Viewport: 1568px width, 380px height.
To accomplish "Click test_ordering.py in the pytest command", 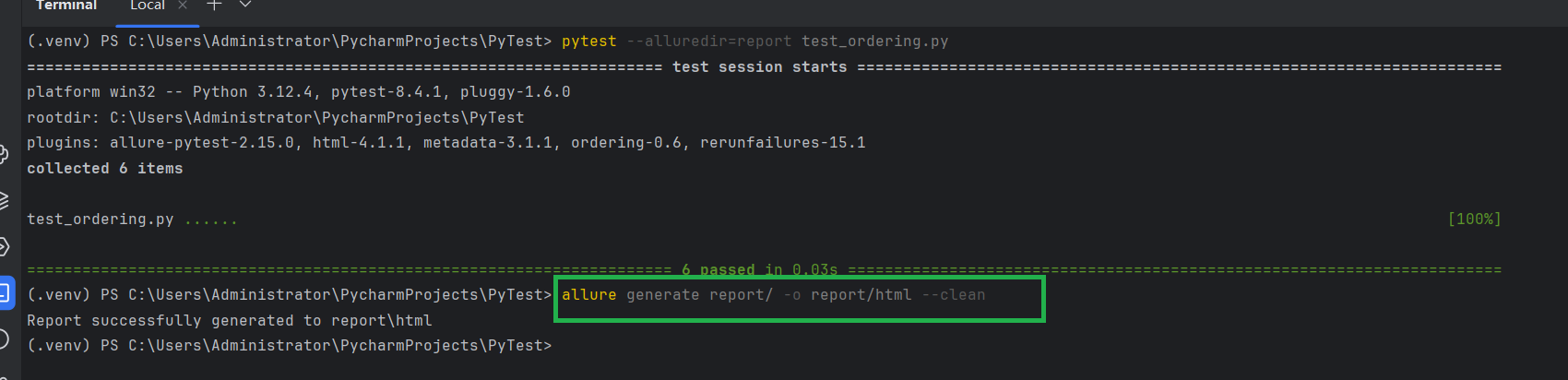I will 874,42.
